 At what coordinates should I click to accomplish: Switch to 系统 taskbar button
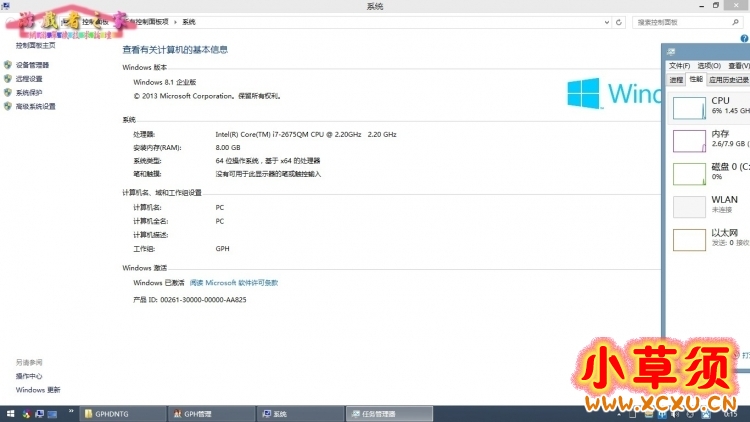coord(300,414)
